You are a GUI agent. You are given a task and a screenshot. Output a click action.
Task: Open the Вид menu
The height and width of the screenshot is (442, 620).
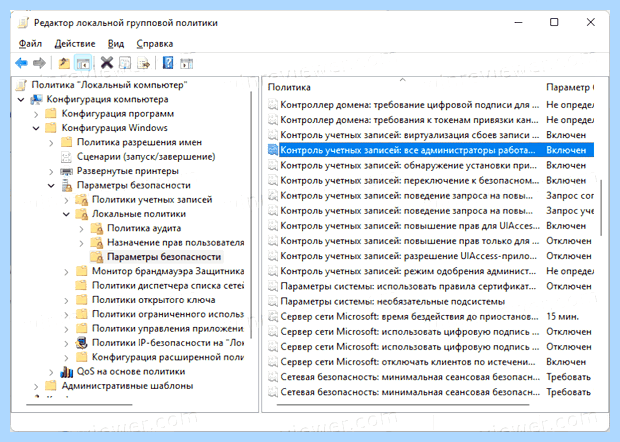(x=116, y=44)
